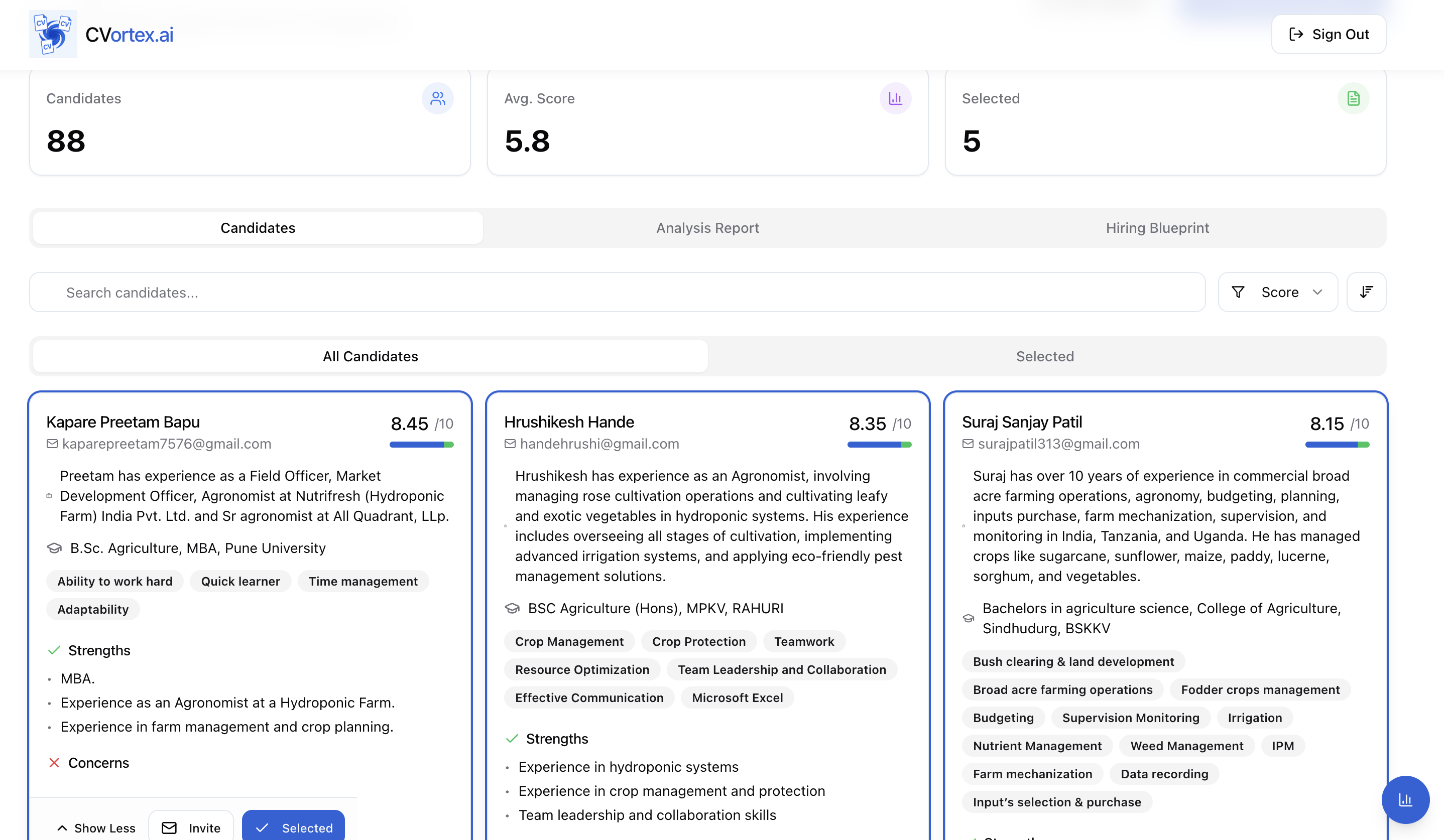The height and width of the screenshot is (840, 1444).
Task: Switch to the Hiring Blueprint tab
Action: (x=1157, y=228)
